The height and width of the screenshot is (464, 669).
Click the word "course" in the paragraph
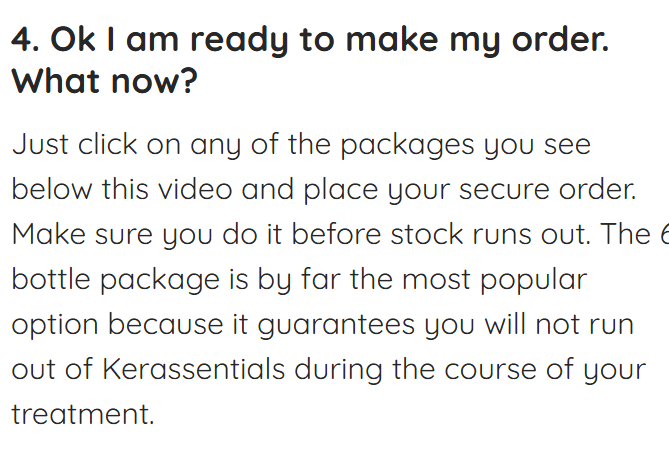coord(482,369)
